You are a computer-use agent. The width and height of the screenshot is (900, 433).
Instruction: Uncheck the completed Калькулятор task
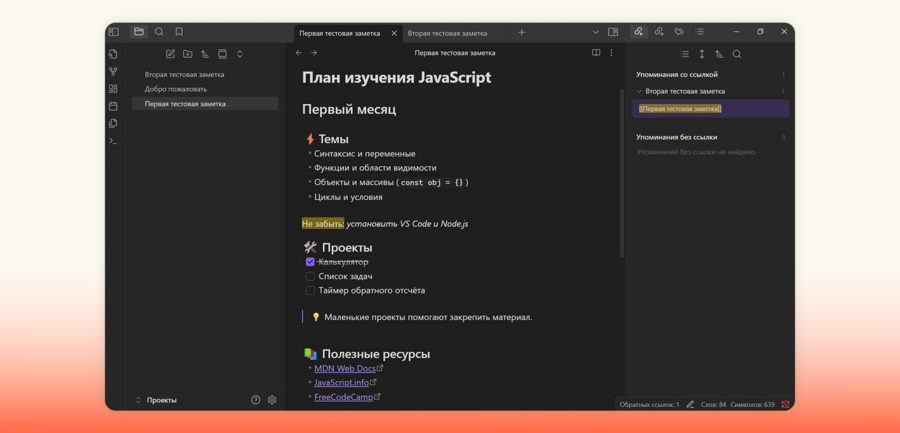pyautogui.click(x=310, y=262)
